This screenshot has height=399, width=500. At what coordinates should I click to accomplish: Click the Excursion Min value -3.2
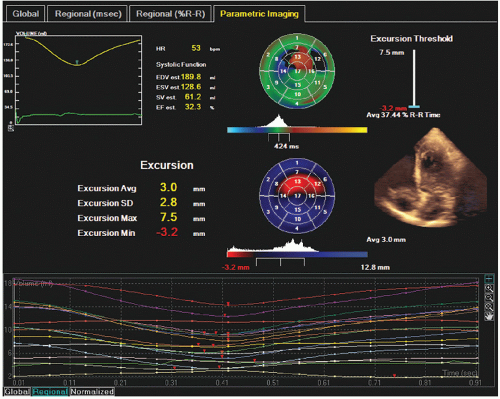pyautogui.click(x=167, y=232)
